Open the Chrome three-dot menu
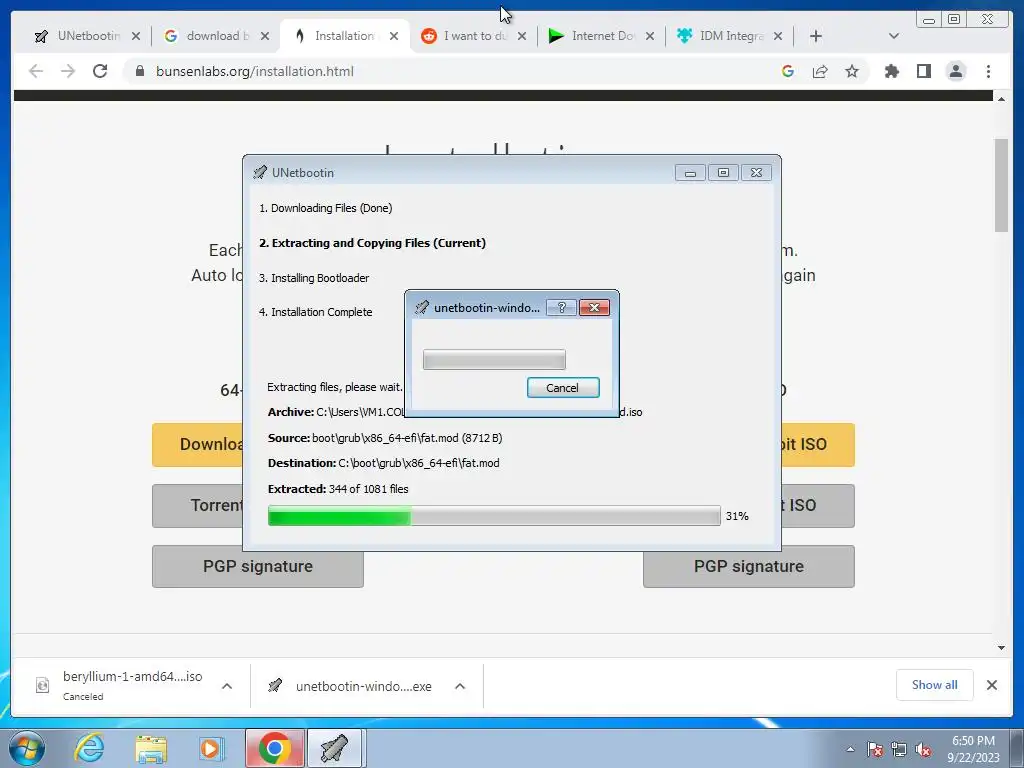This screenshot has height=768, width=1024. pos(988,71)
